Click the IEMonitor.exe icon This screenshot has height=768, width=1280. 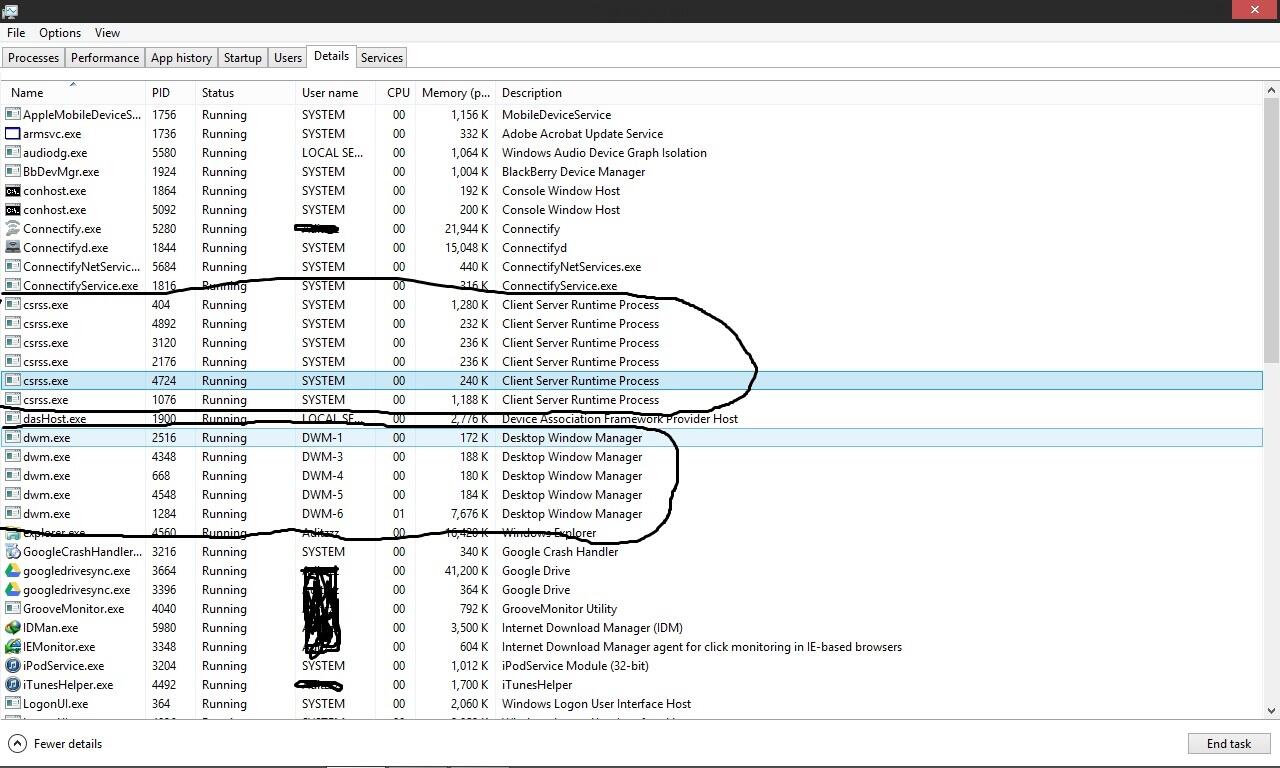point(12,647)
